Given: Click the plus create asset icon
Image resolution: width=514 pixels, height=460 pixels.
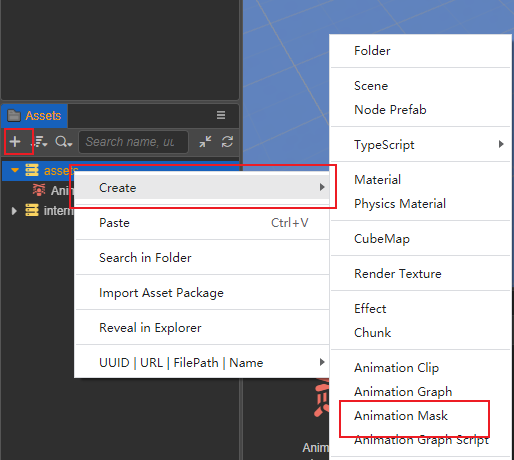Looking at the screenshot, I should [x=15, y=142].
